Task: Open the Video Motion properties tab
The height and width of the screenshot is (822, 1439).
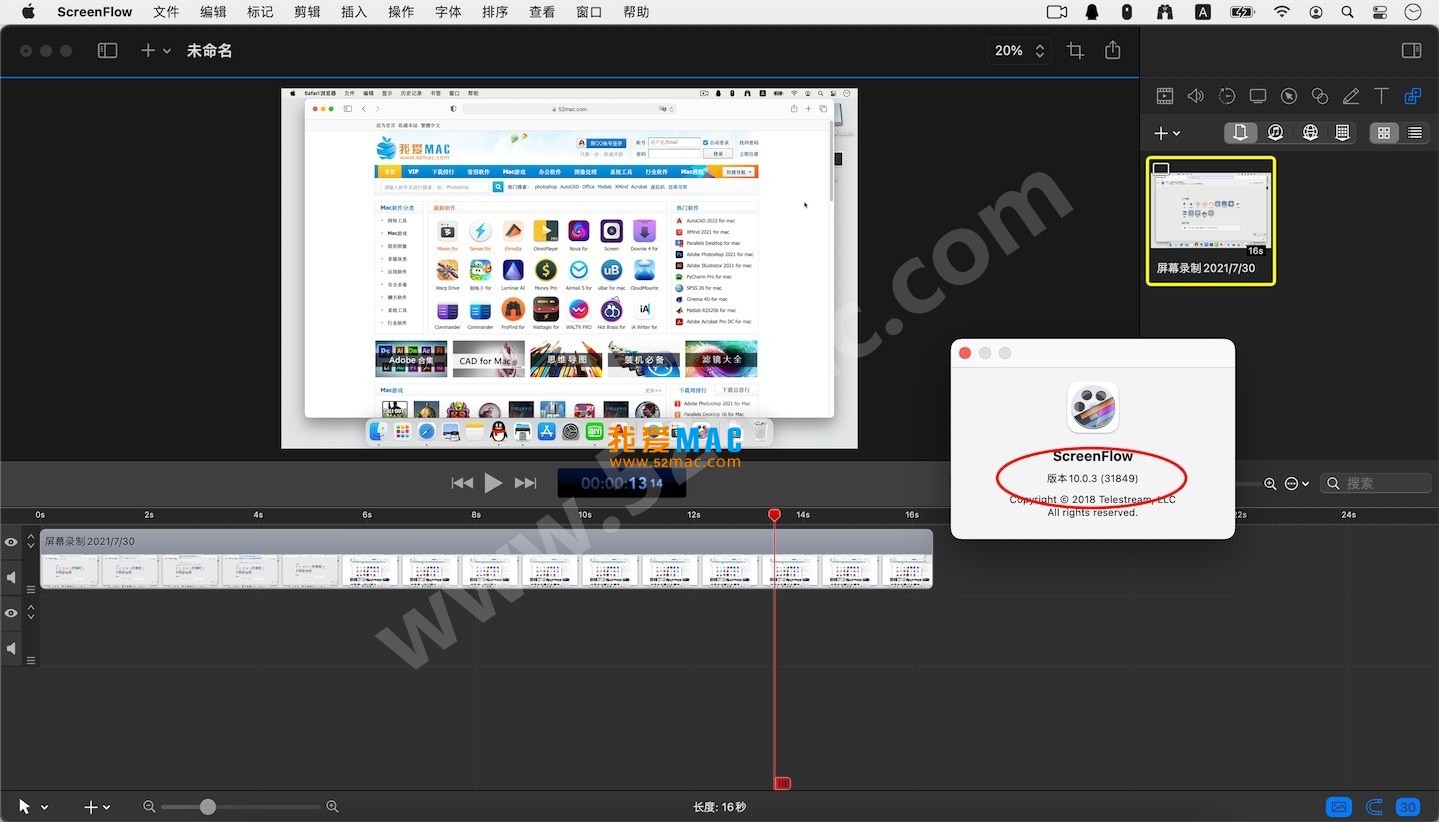Action: 1227,96
